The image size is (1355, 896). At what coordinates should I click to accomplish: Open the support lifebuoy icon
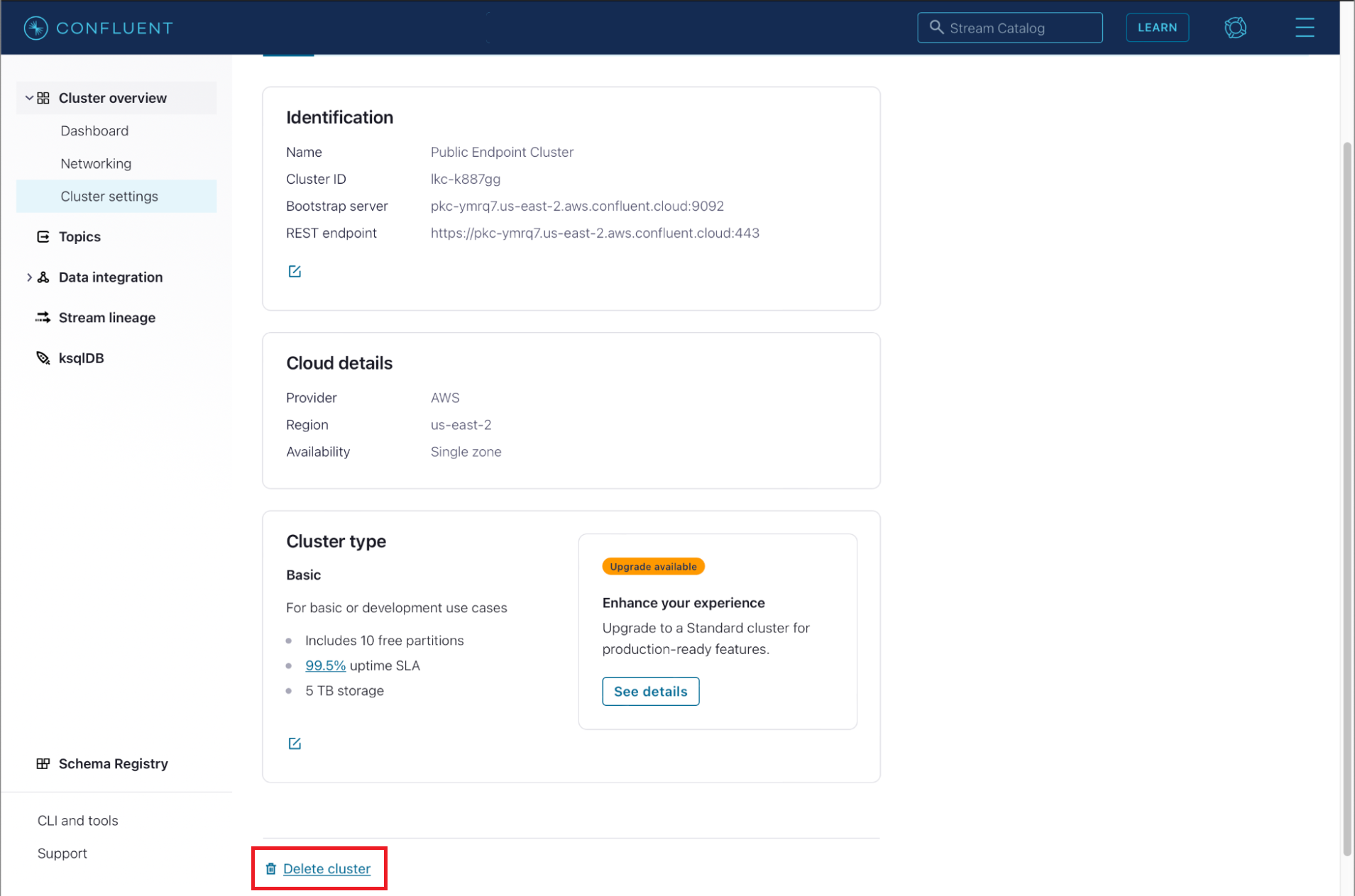point(1235,28)
